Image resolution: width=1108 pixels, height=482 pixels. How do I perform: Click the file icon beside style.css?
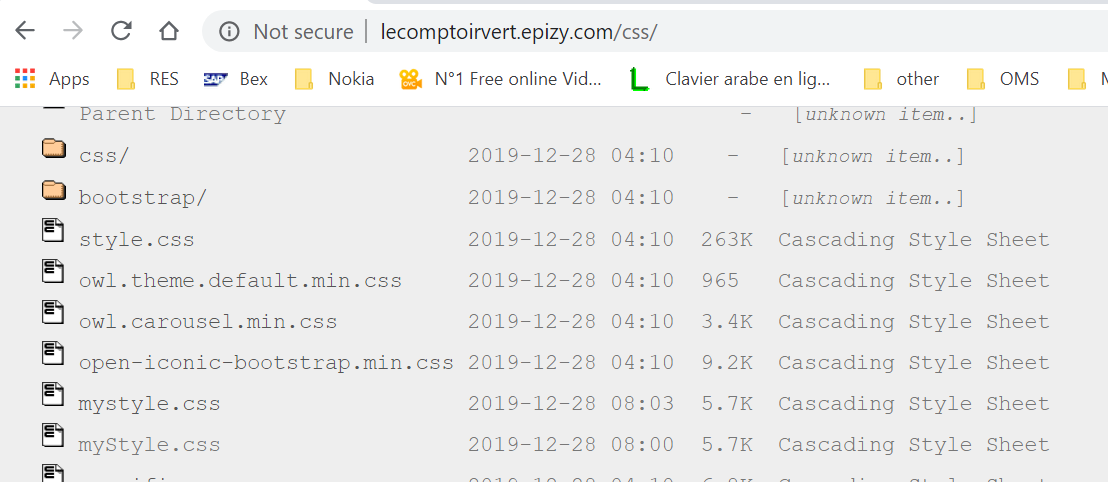pos(53,230)
